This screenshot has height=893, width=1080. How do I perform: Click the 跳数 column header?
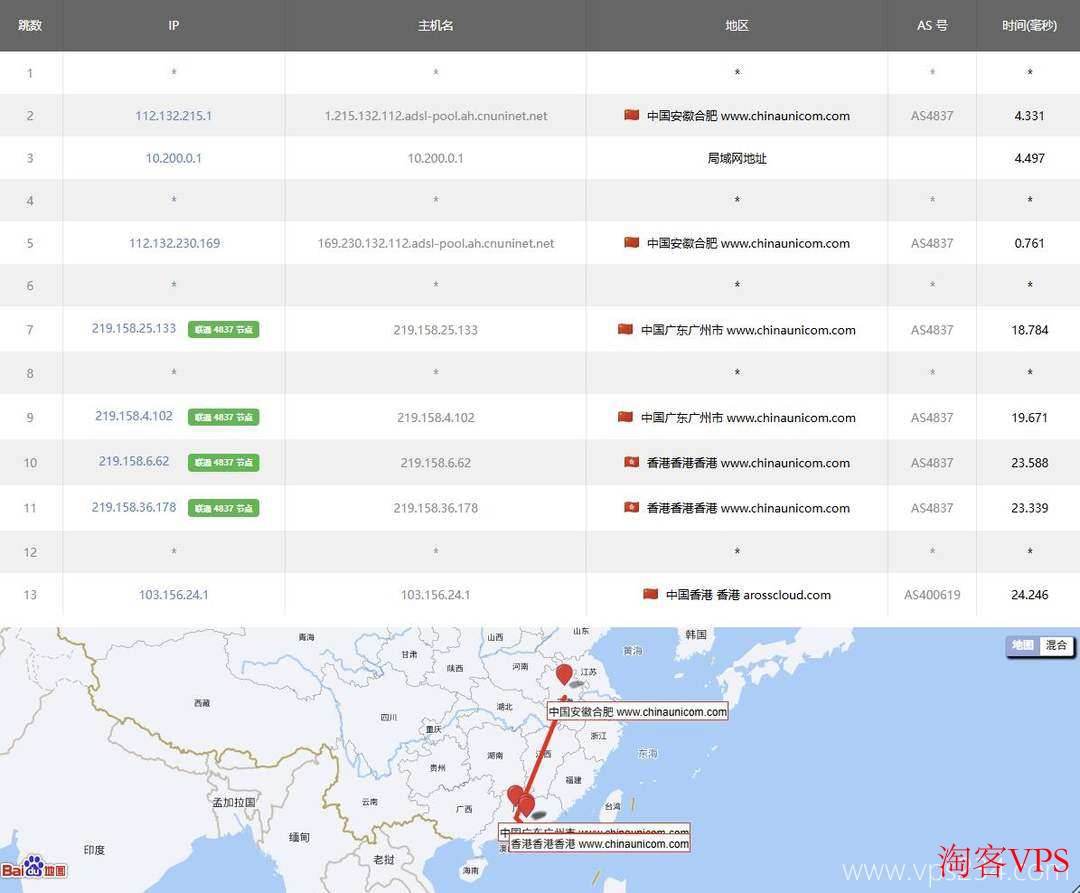30,25
